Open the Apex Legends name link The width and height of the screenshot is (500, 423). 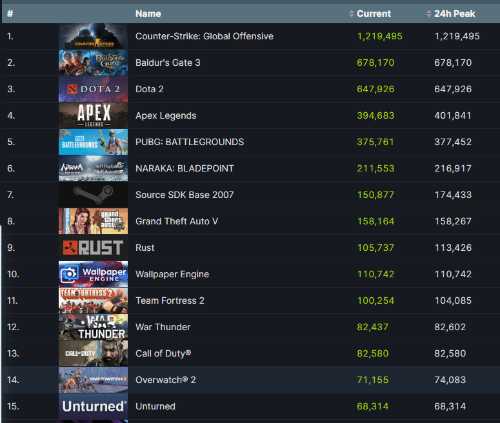point(166,116)
